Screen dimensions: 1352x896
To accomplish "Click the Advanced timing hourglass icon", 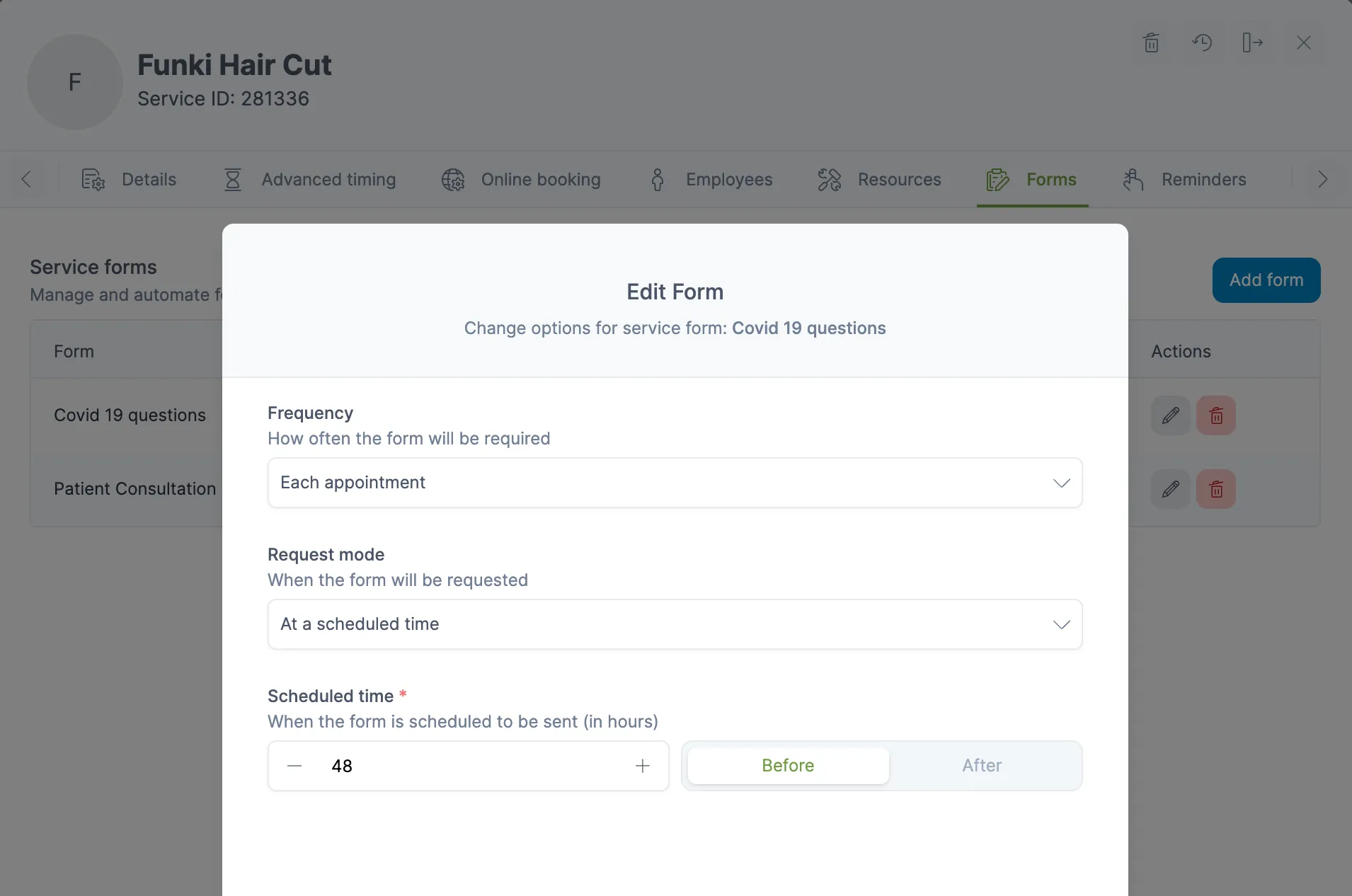I will tap(232, 179).
